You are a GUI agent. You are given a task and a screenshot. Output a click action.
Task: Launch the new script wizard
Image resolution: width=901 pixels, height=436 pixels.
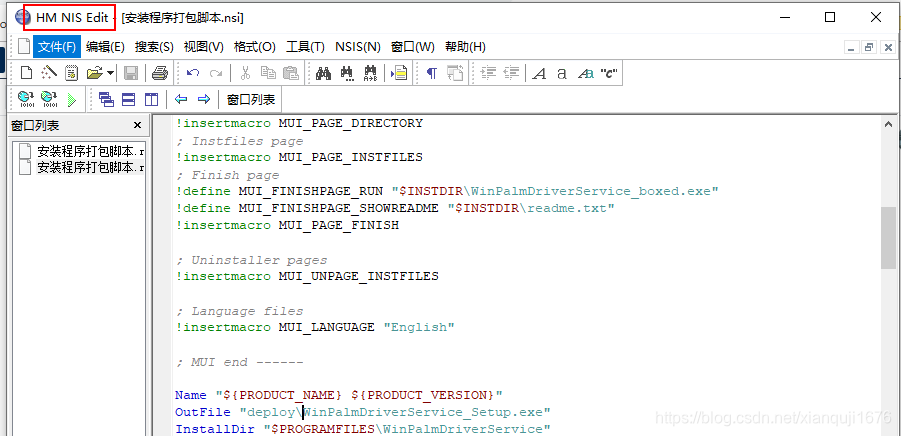click(49, 73)
